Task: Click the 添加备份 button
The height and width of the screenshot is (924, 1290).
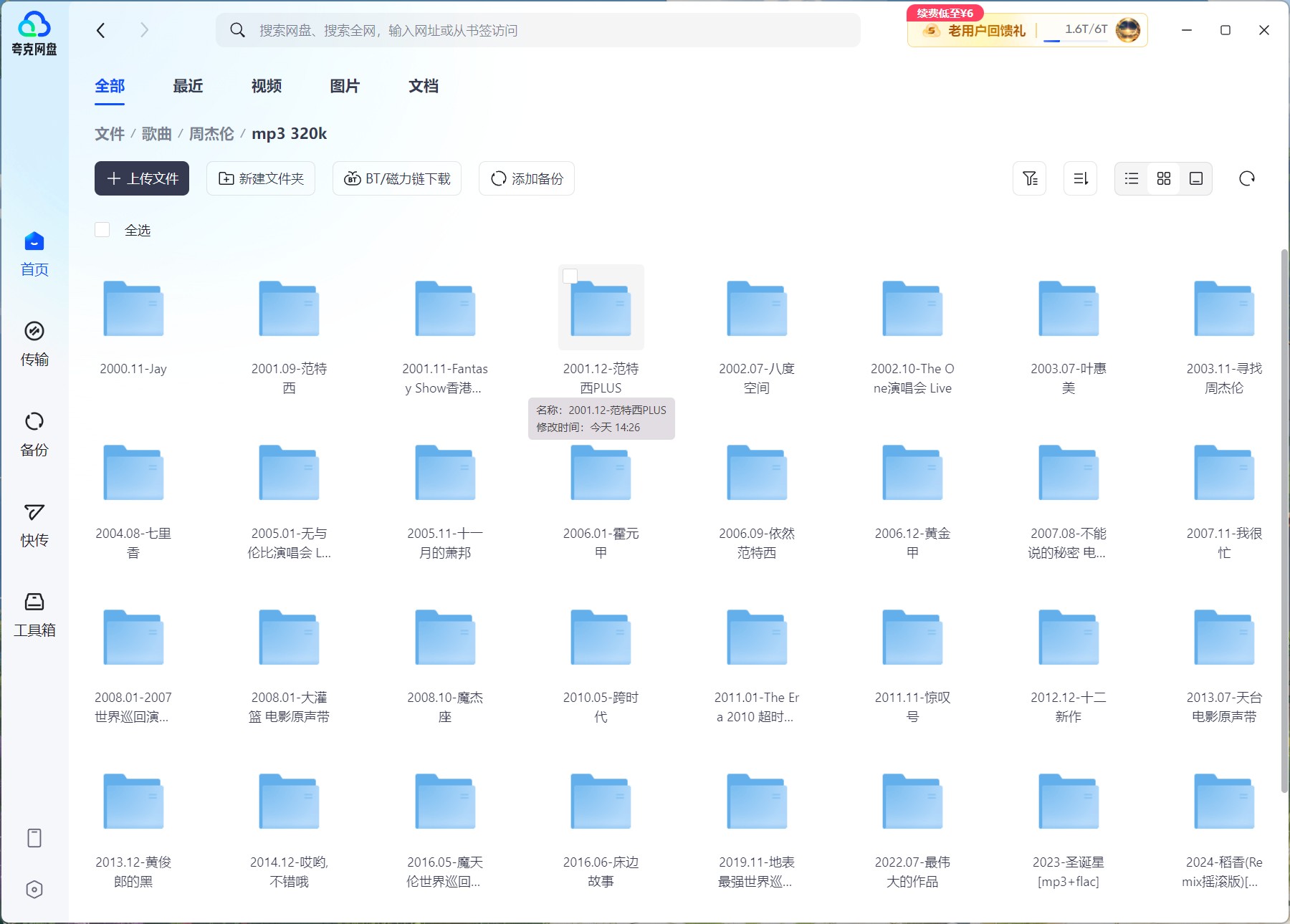Action: [x=527, y=178]
